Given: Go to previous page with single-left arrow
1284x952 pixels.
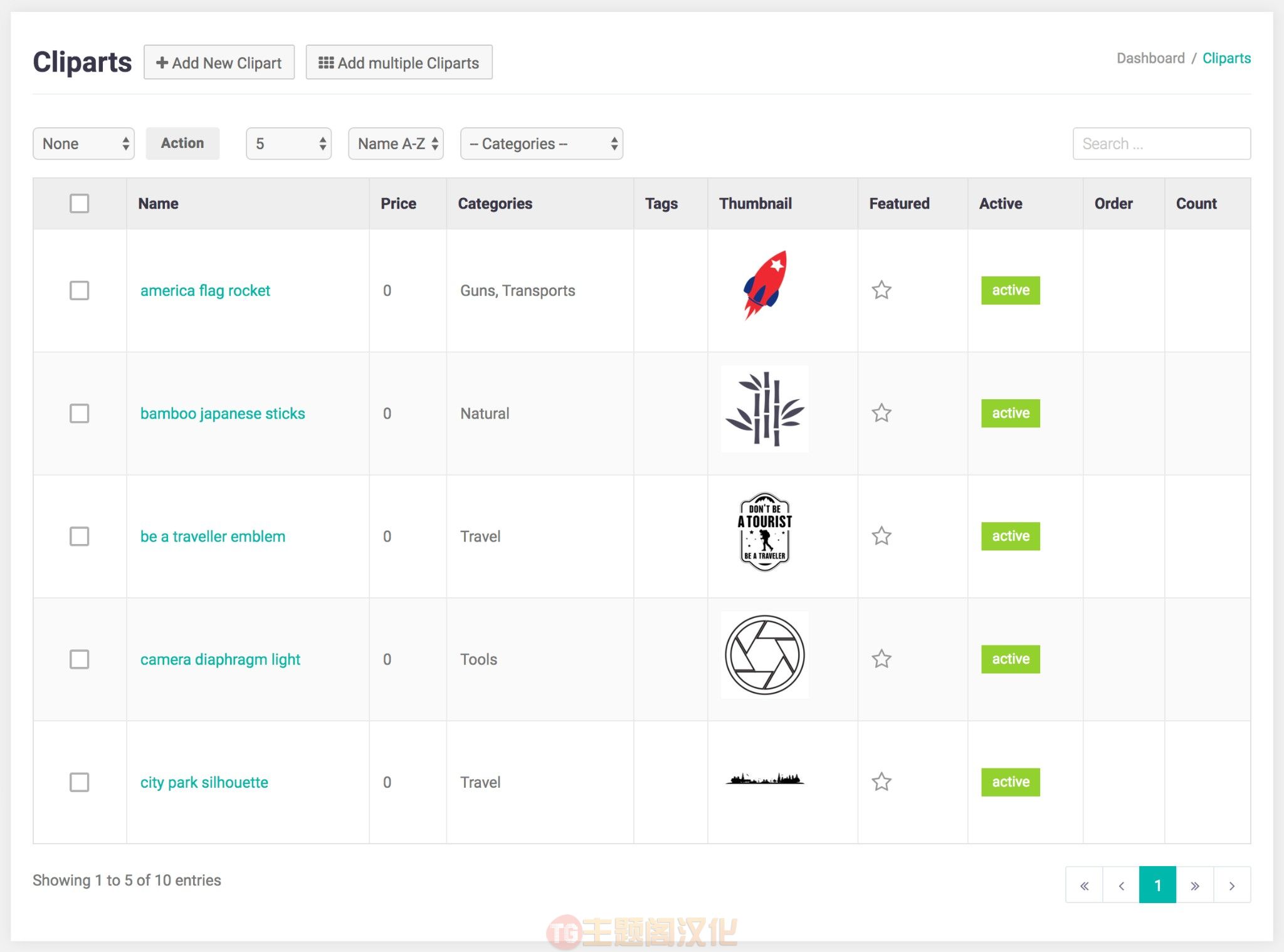Looking at the screenshot, I should [x=1121, y=885].
